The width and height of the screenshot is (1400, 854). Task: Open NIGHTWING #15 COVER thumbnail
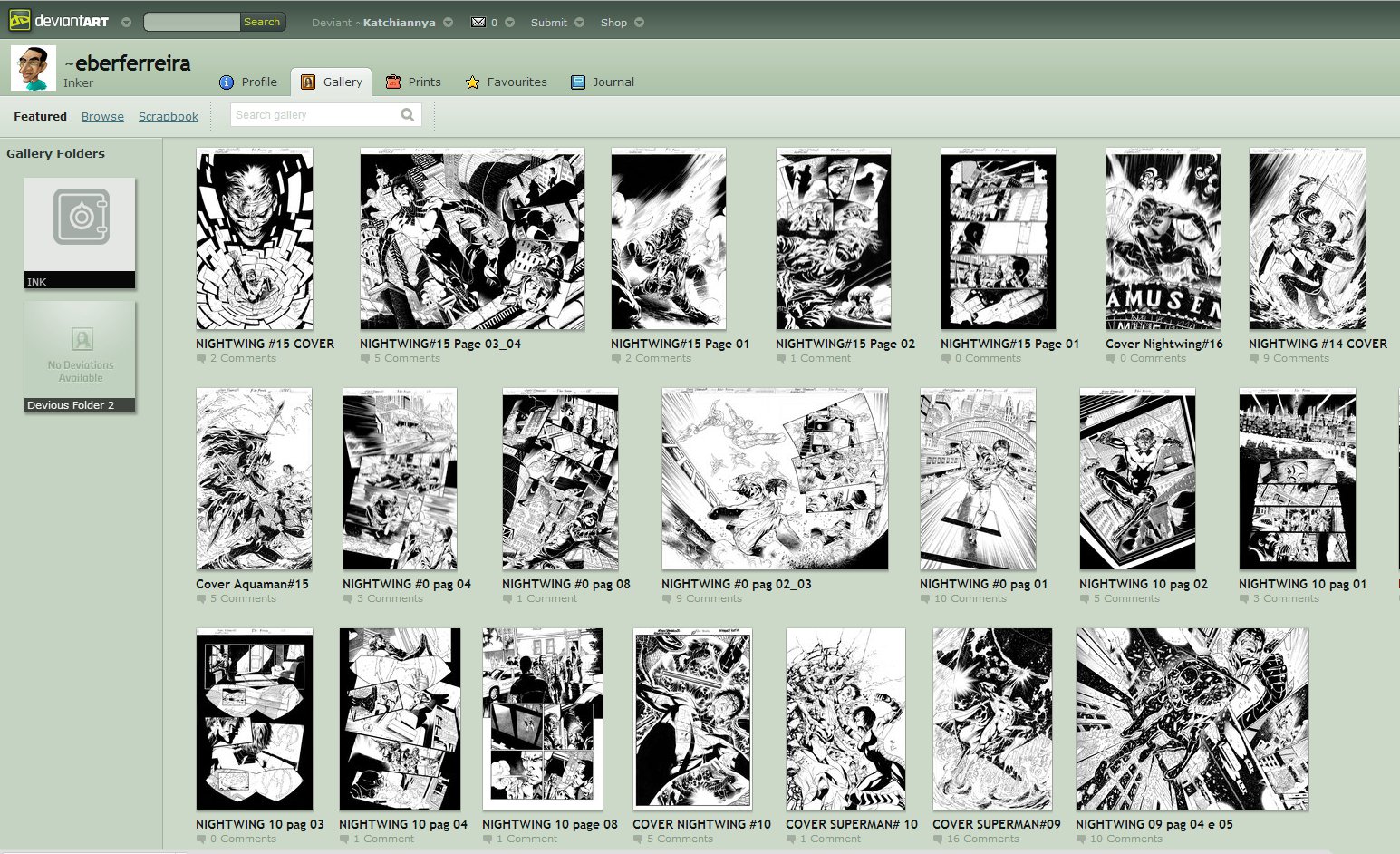pos(255,238)
